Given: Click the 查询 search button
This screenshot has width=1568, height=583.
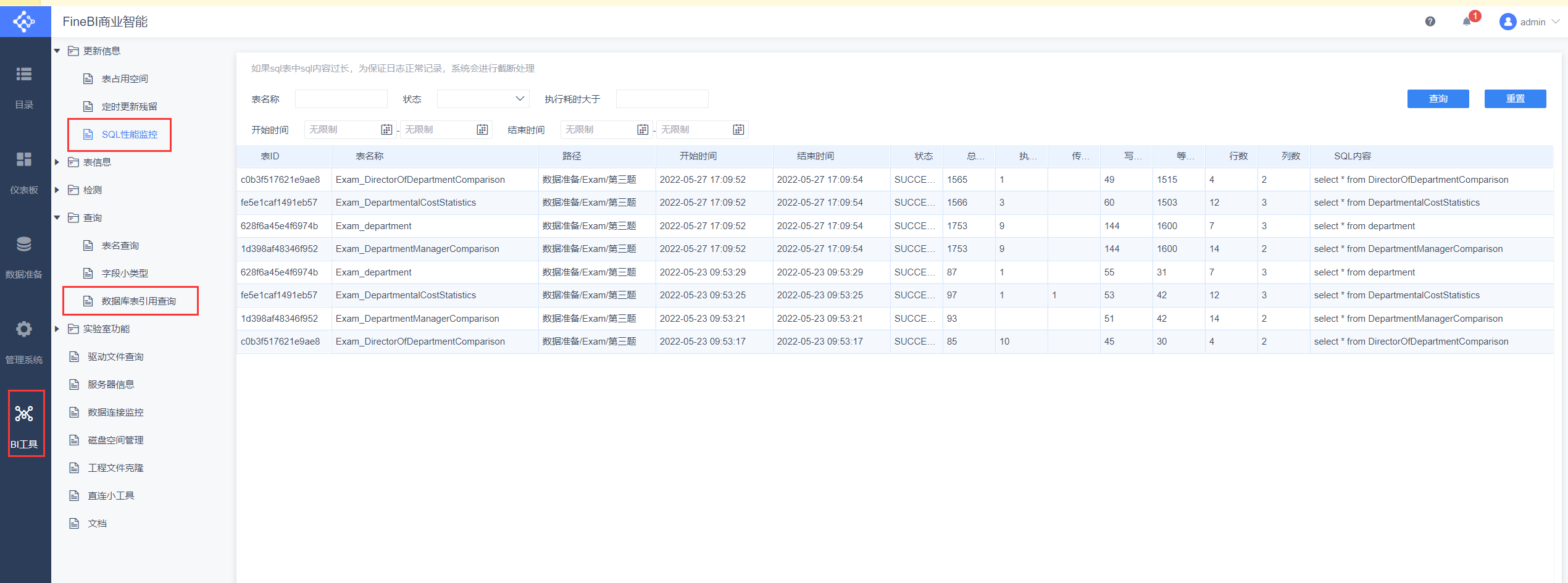Looking at the screenshot, I should pyautogui.click(x=1438, y=99).
